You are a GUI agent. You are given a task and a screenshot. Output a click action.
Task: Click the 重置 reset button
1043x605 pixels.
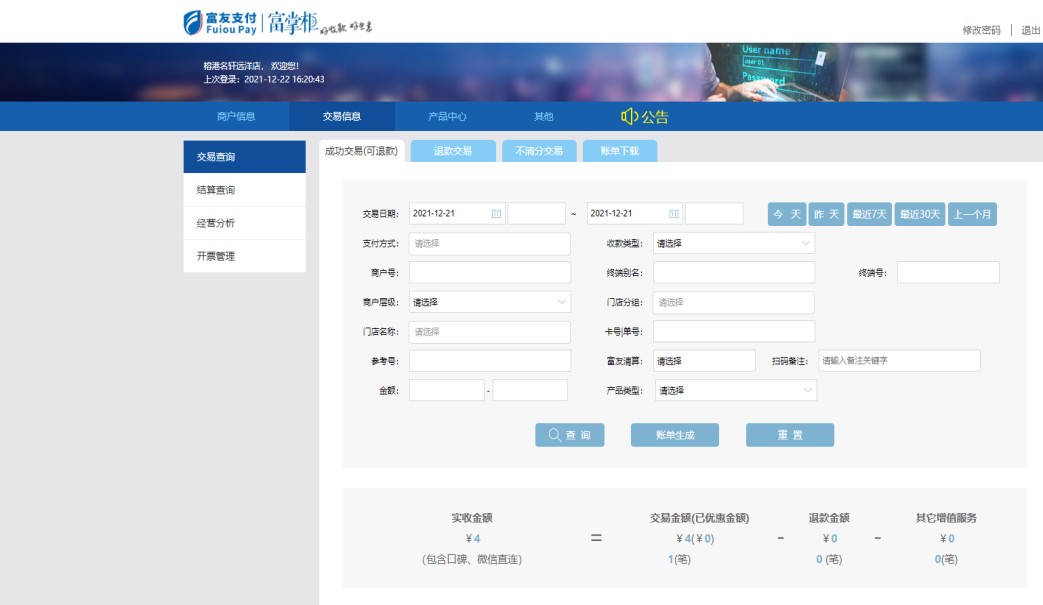[x=789, y=435]
